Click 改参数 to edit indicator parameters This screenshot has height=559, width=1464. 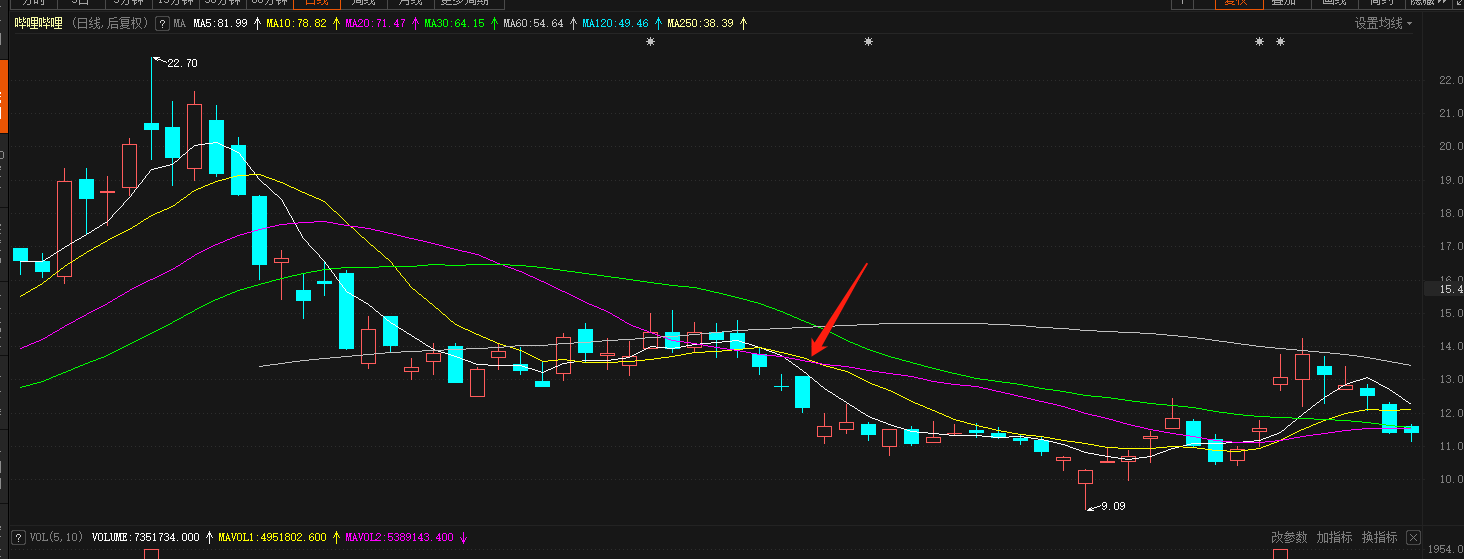point(1289,538)
